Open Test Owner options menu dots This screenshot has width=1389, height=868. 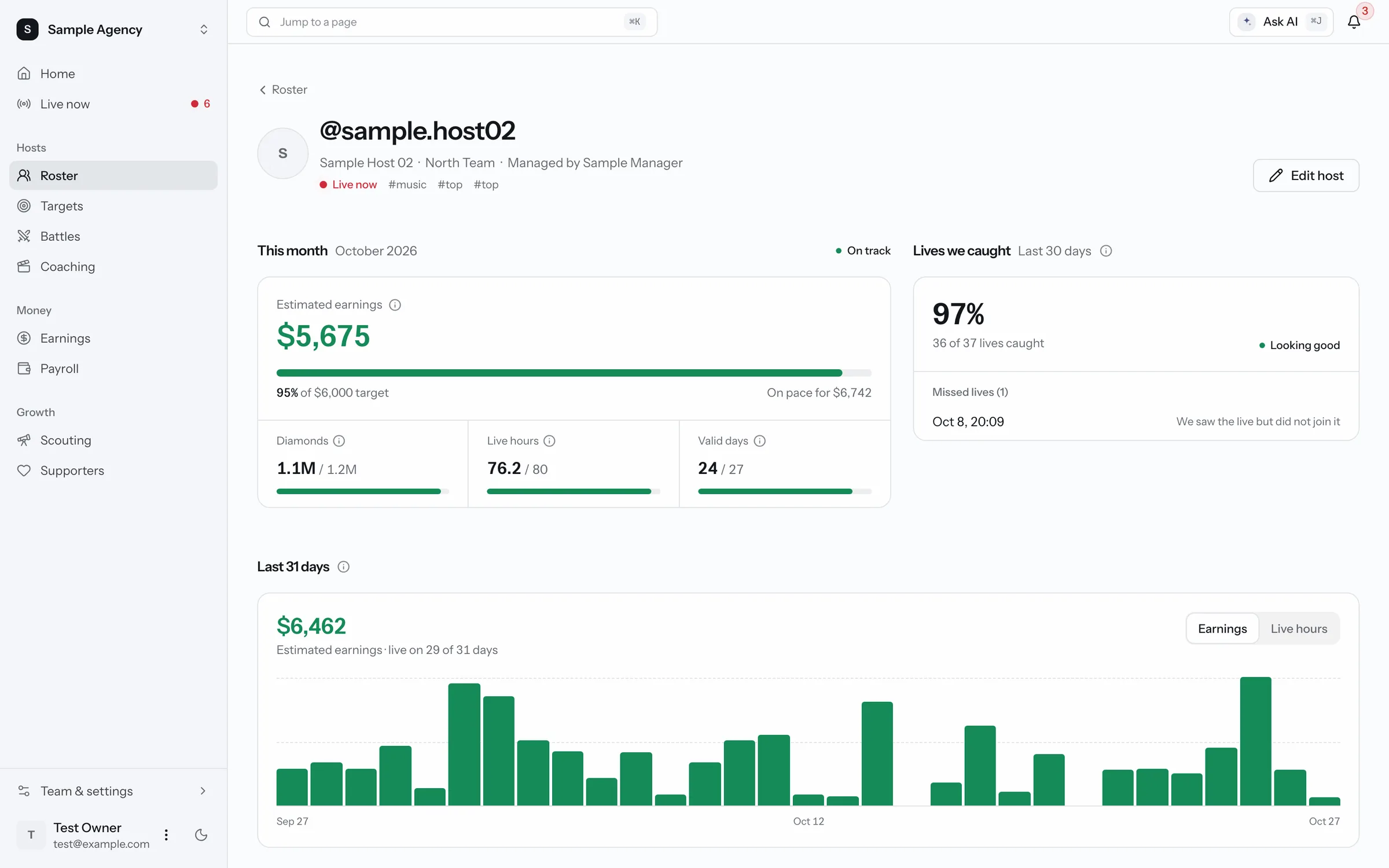(x=166, y=835)
